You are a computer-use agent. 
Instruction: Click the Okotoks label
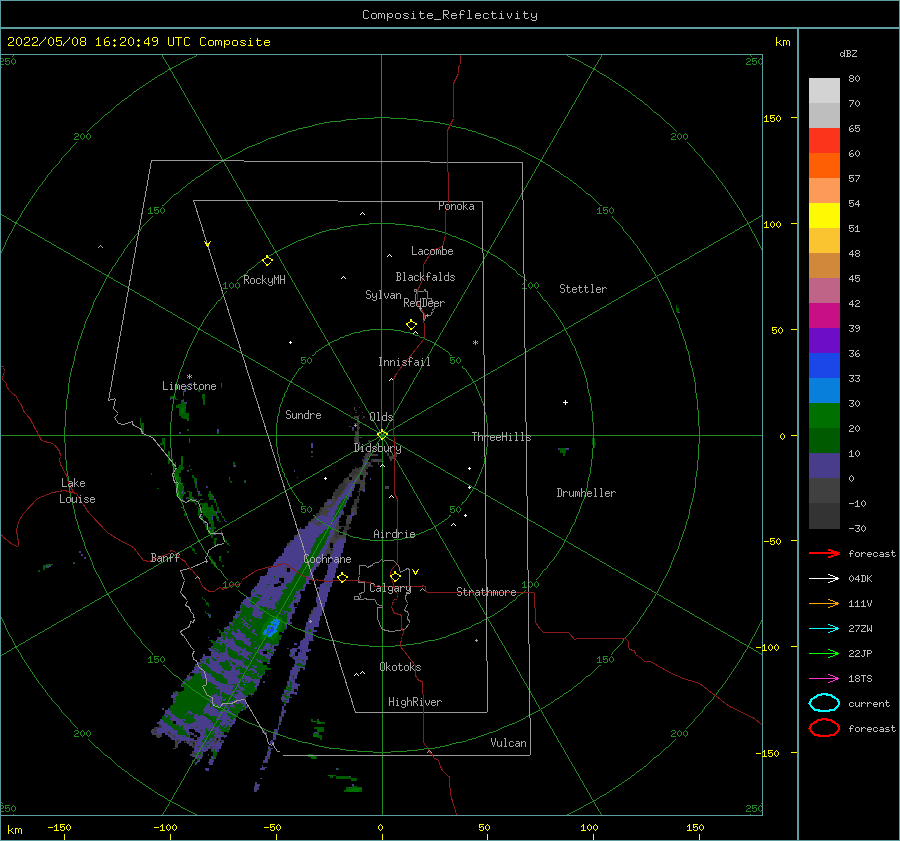[x=400, y=667]
